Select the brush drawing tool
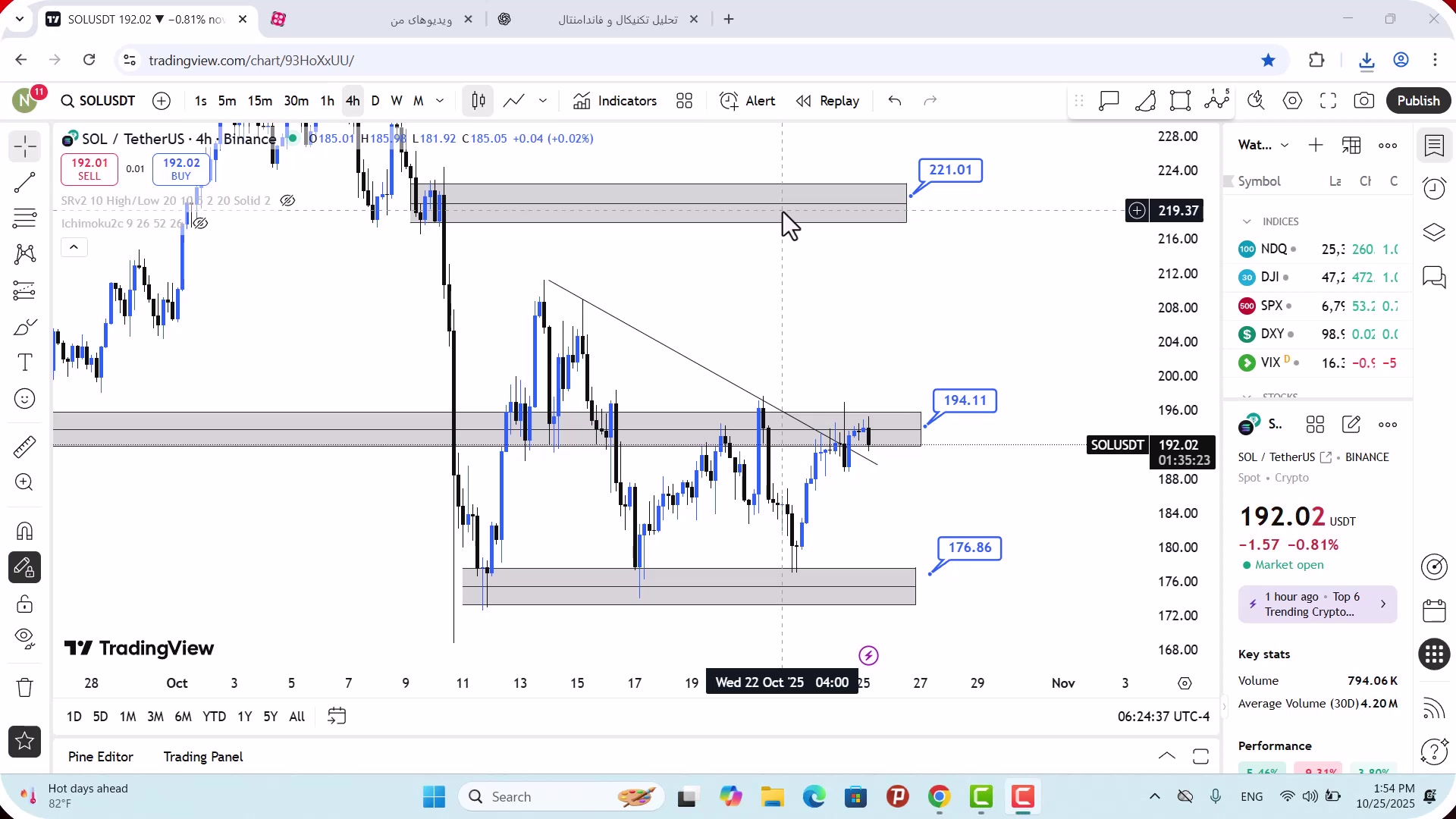This screenshot has height=819, width=1456. pyautogui.click(x=24, y=327)
